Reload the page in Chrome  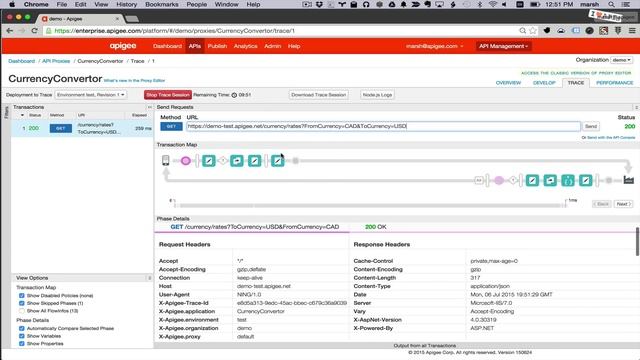[x=34, y=31]
